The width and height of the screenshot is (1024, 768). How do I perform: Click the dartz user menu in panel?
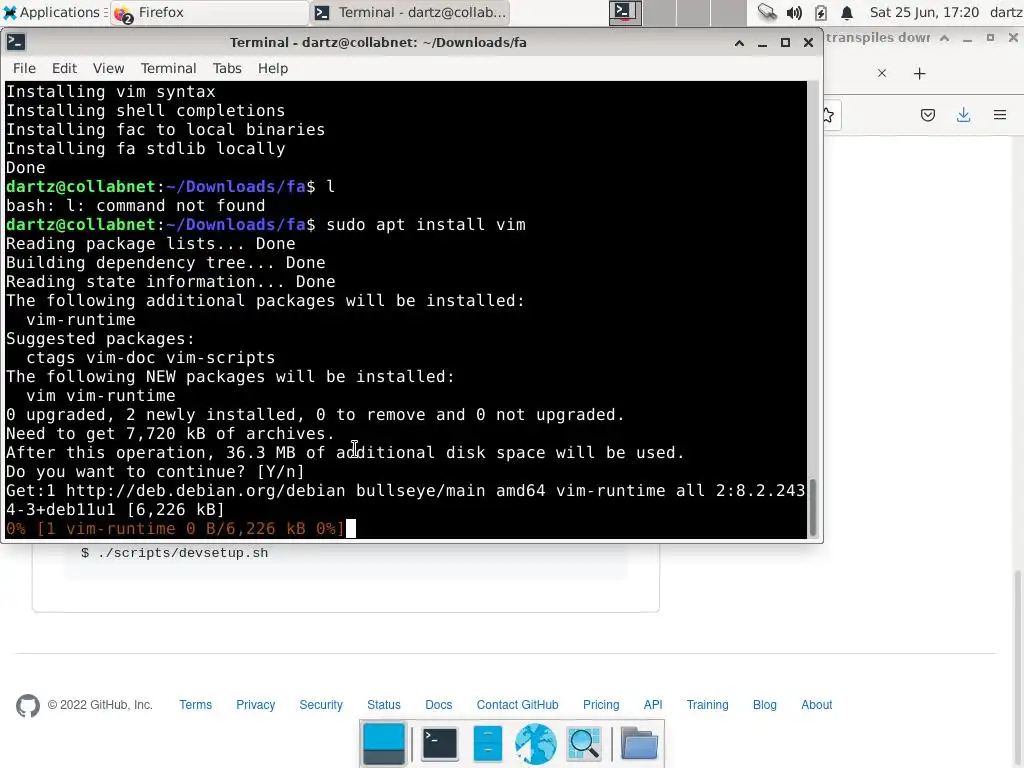pos(1006,12)
